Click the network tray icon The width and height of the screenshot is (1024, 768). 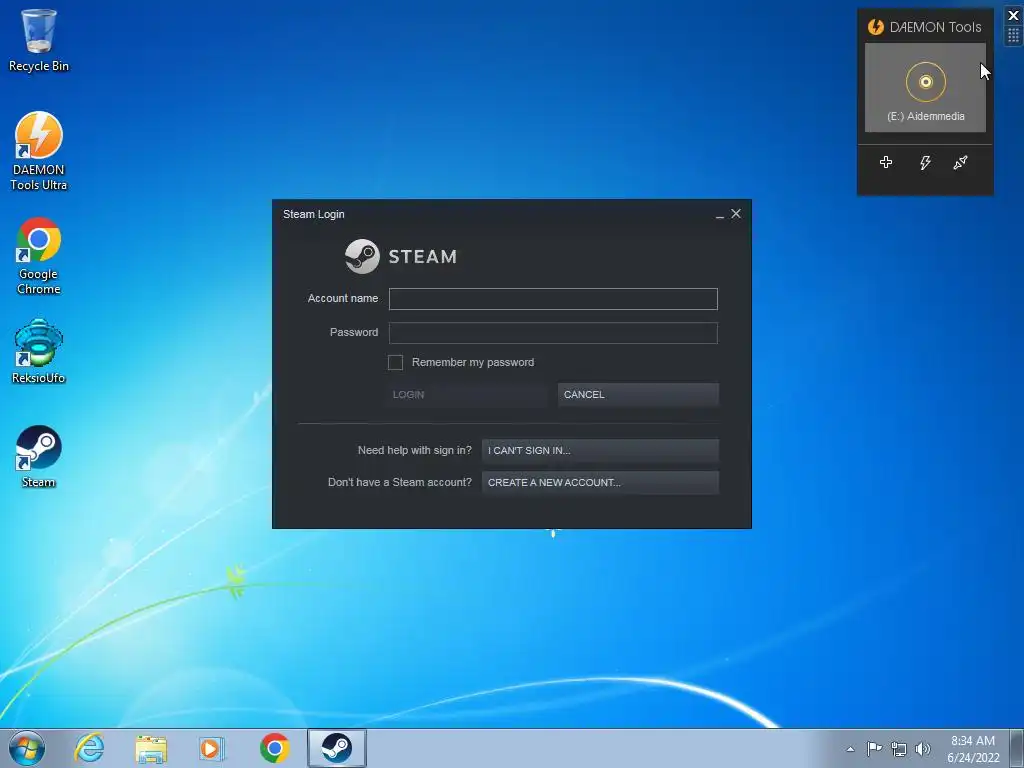tap(899, 749)
